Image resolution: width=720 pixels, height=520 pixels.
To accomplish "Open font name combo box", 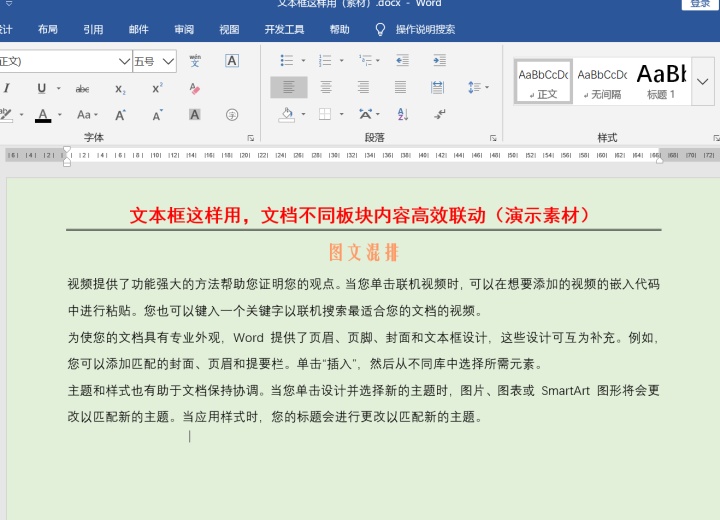I will [x=66, y=61].
